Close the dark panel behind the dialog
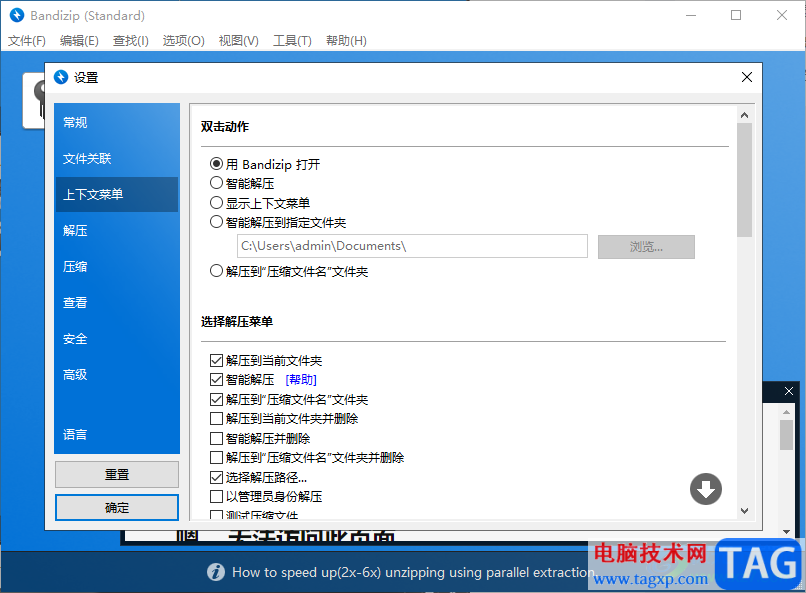806x593 pixels. pyautogui.click(x=789, y=391)
